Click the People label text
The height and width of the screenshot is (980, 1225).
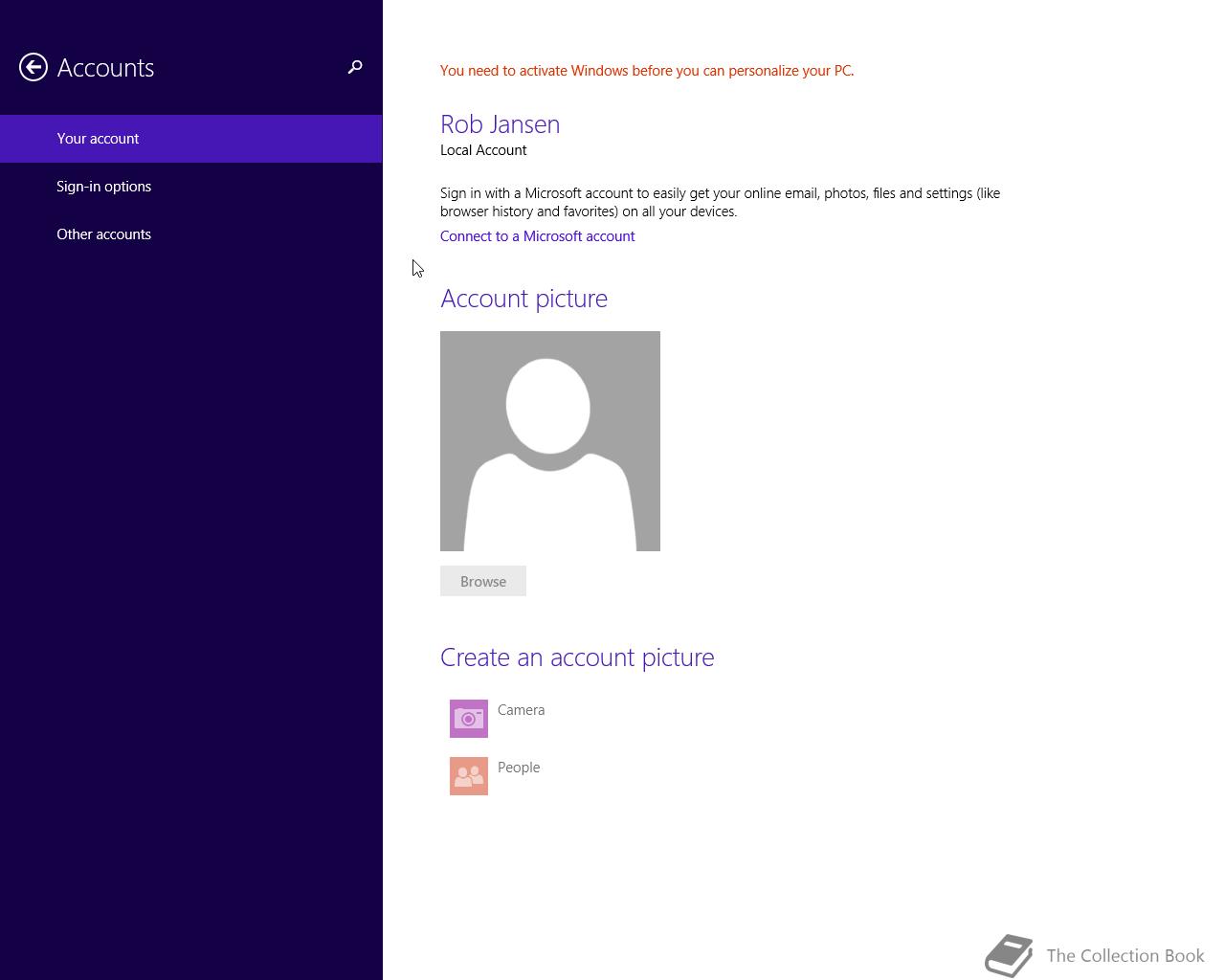pos(519,768)
